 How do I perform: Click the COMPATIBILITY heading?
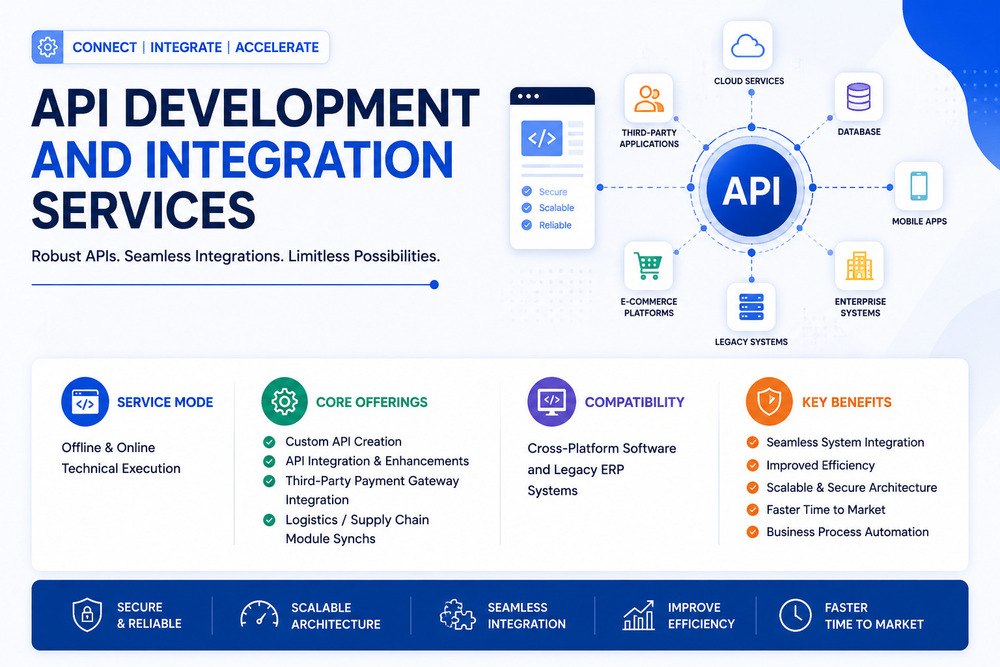click(x=635, y=402)
